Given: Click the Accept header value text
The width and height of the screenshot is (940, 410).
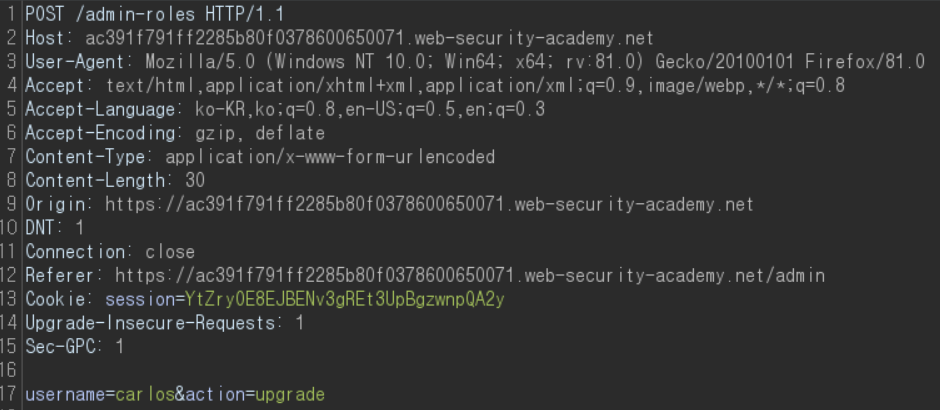Looking at the screenshot, I should (x=475, y=85).
